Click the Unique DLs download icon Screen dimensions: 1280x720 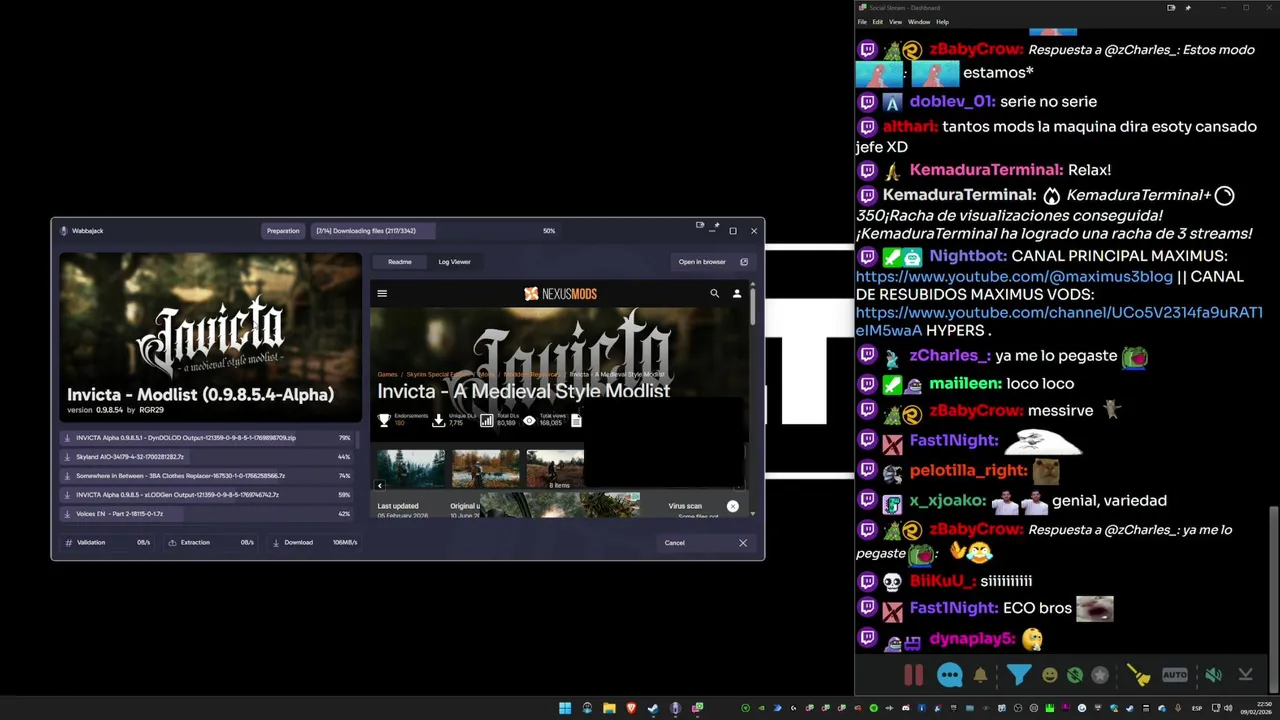pyautogui.click(x=438, y=421)
